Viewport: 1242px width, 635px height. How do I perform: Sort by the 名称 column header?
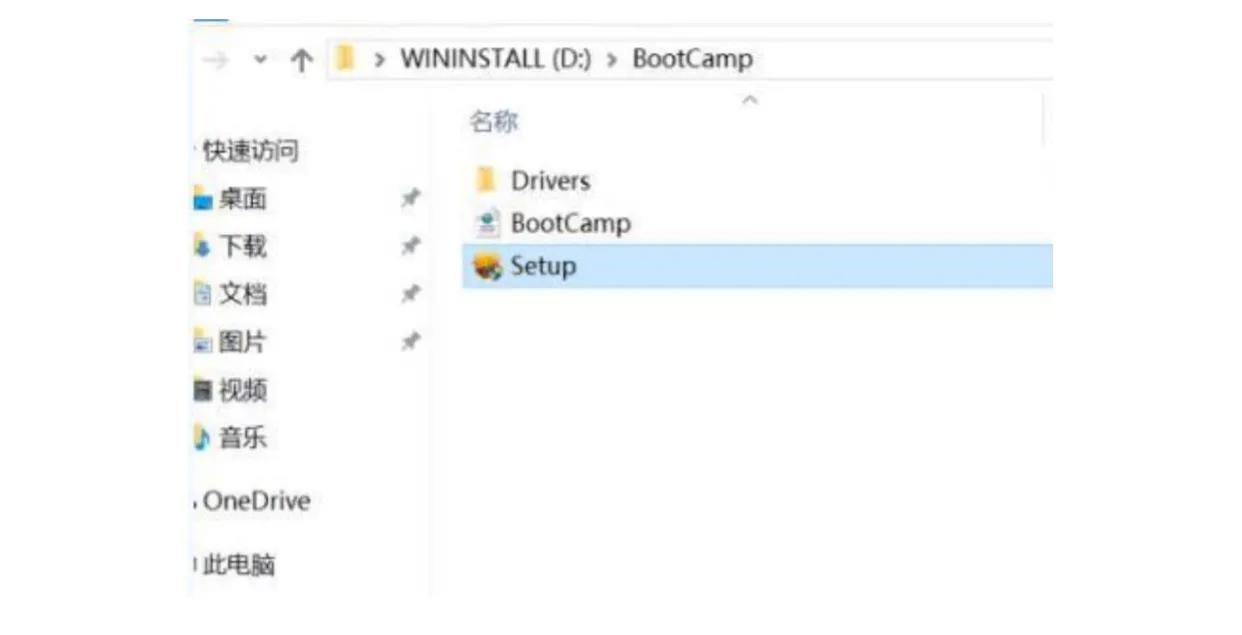(x=494, y=122)
